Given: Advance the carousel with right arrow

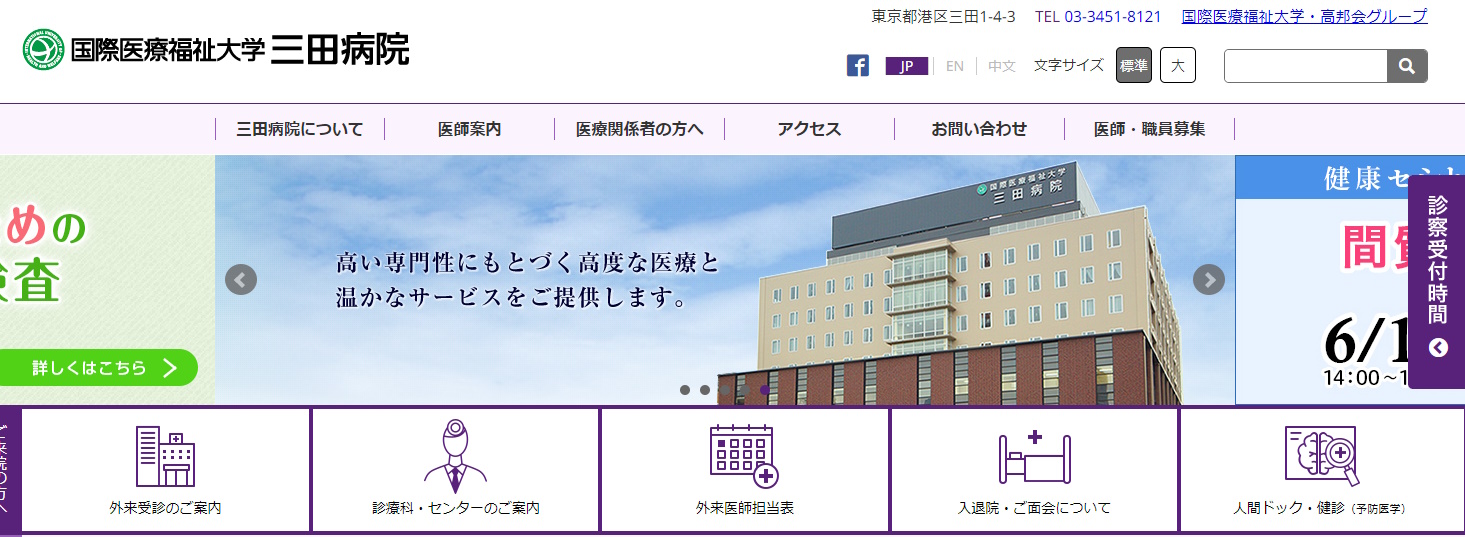Looking at the screenshot, I should (x=1209, y=279).
